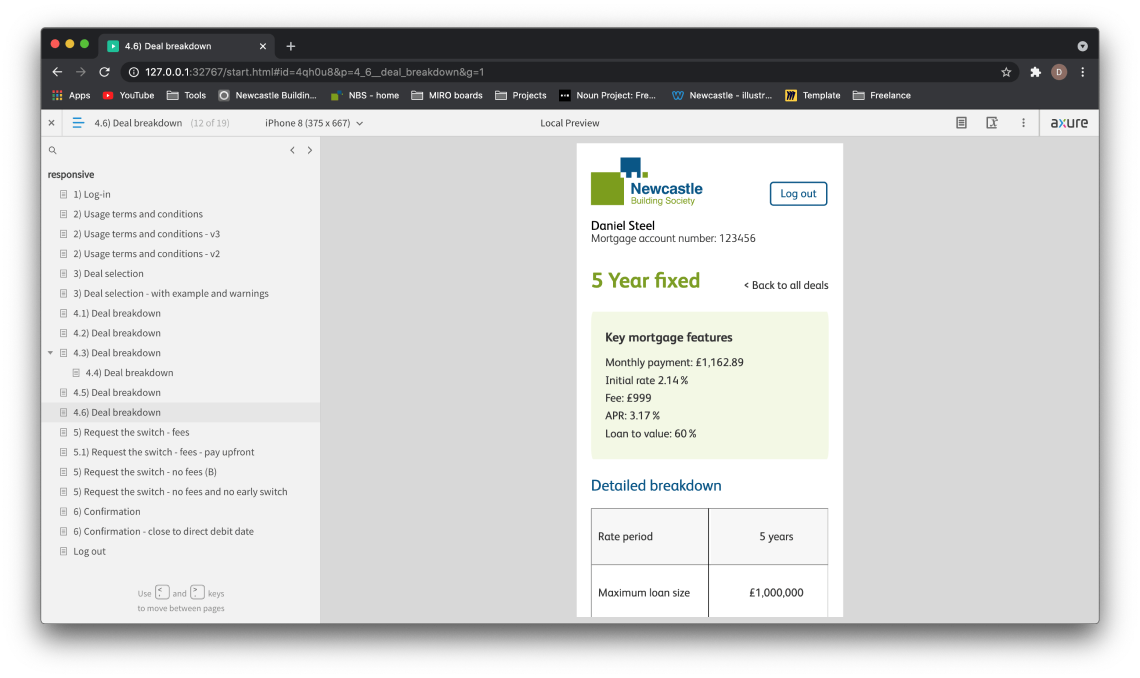Viewport: 1140px width, 678px height.
Task: Bookmark this page with the star icon
Action: [x=1006, y=72]
